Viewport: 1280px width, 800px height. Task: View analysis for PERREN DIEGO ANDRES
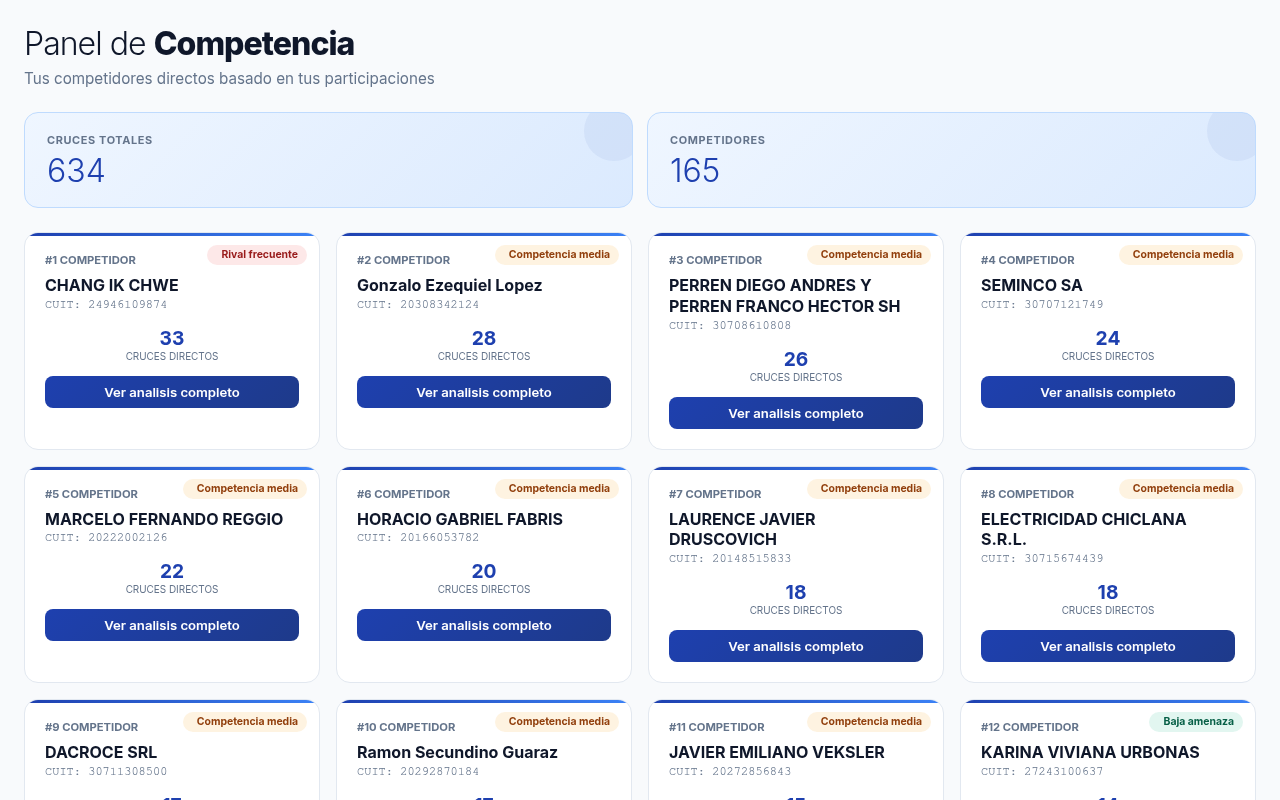(x=795, y=413)
